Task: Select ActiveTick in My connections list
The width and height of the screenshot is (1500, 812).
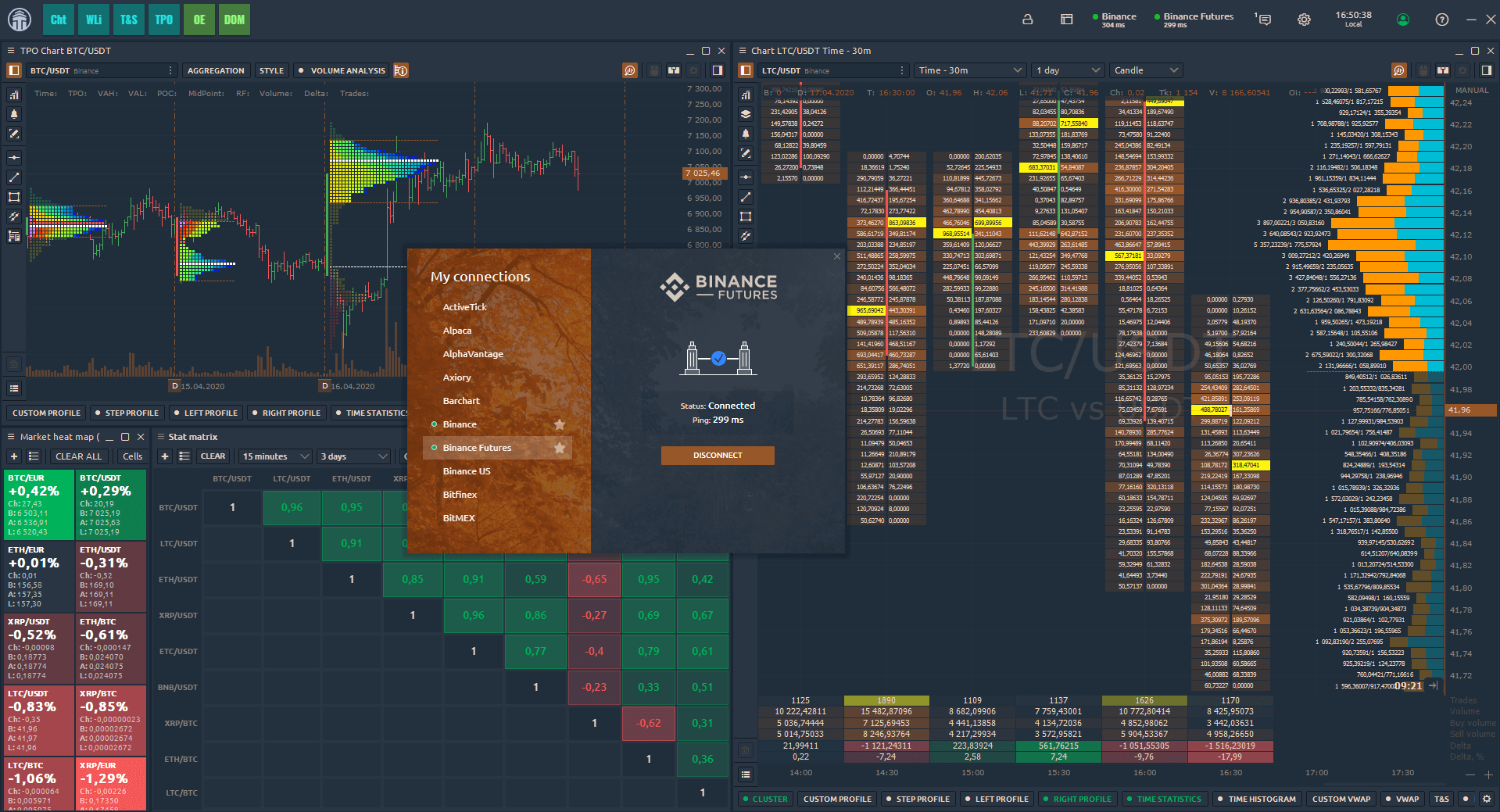Action: pos(464,307)
